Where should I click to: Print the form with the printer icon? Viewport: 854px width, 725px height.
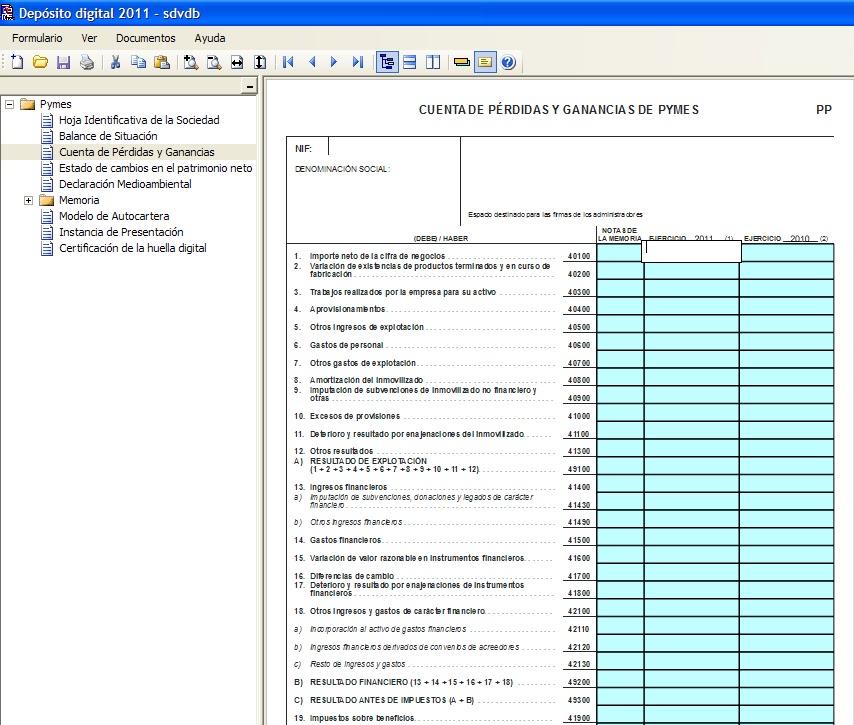pyautogui.click(x=87, y=62)
